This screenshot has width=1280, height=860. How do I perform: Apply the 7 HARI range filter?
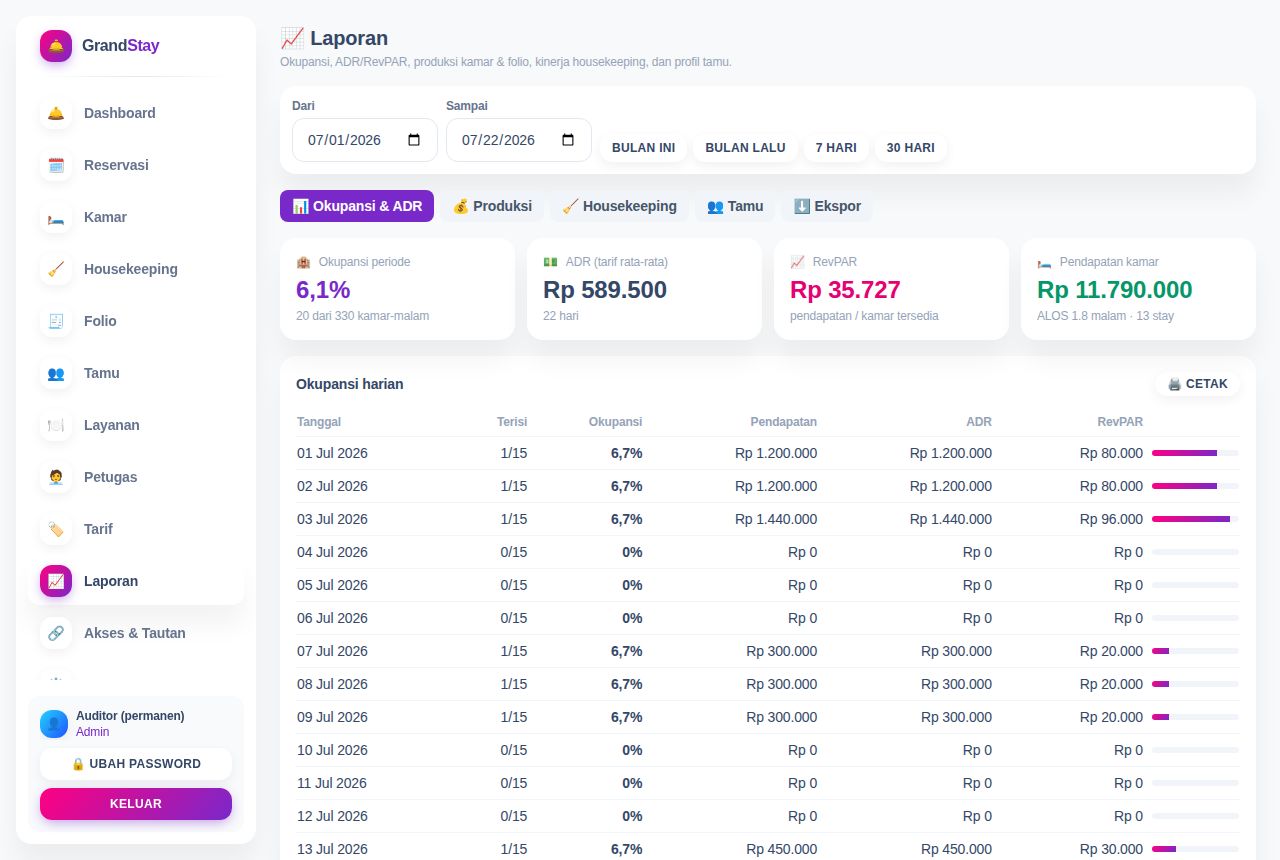pos(836,148)
